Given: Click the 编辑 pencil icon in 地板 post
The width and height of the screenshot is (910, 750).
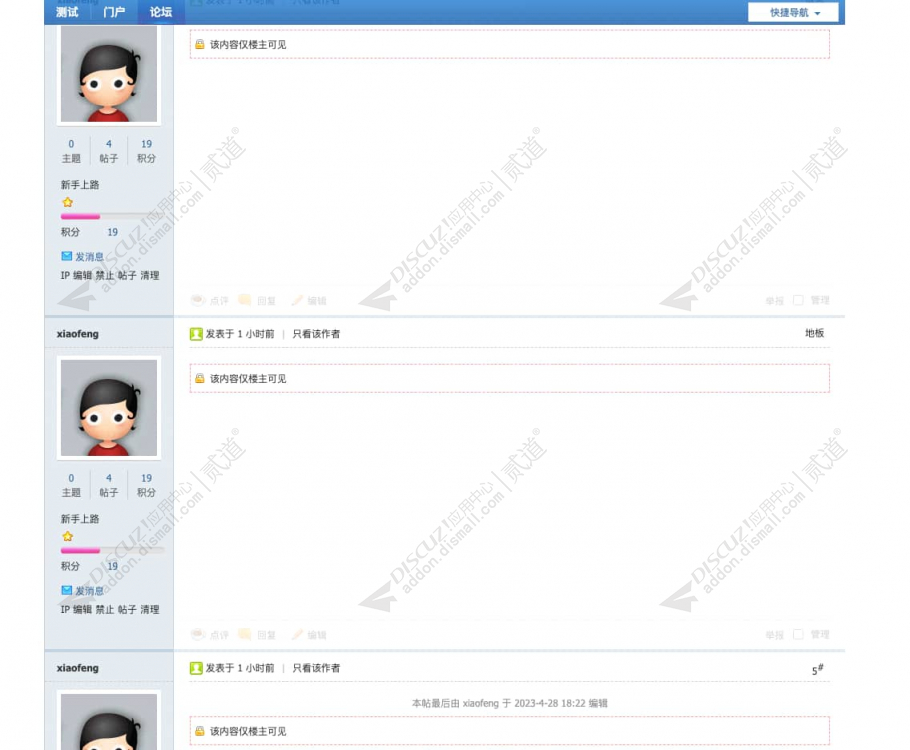Looking at the screenshot, I should point(297,634).
